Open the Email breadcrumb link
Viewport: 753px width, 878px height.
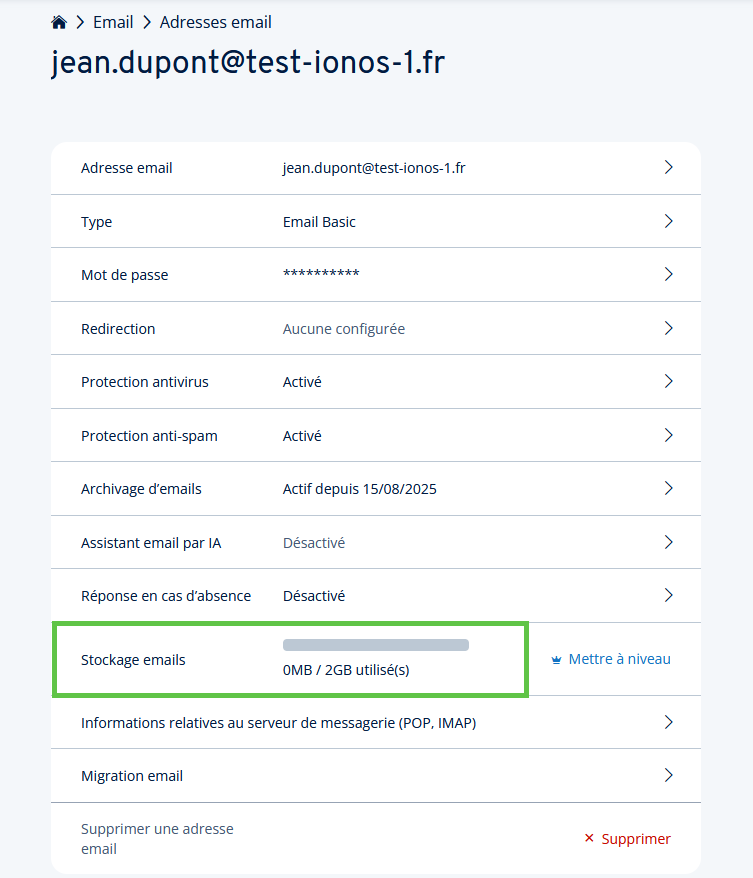tap(113, 22)
